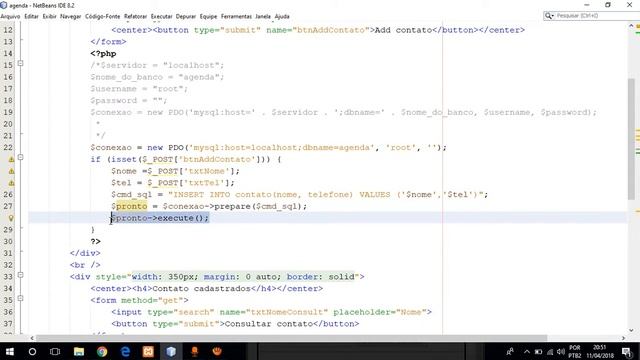Image resolution: width=640 pixels, height=360 pixels.
Task: Click the '?>' closing tag on line 30
Action: tap(96, 241)
